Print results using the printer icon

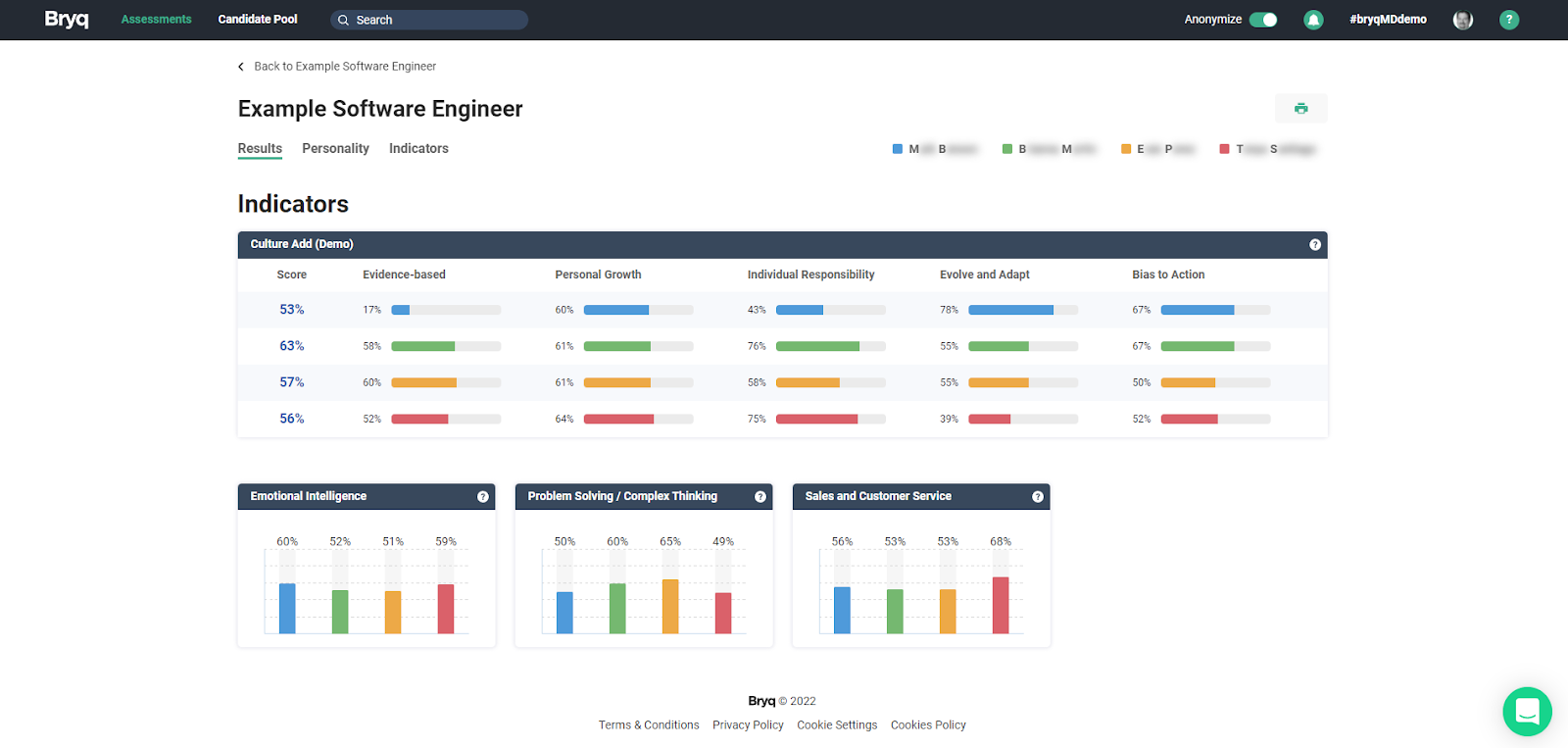pyautogui.click(x=1300, y=108)
